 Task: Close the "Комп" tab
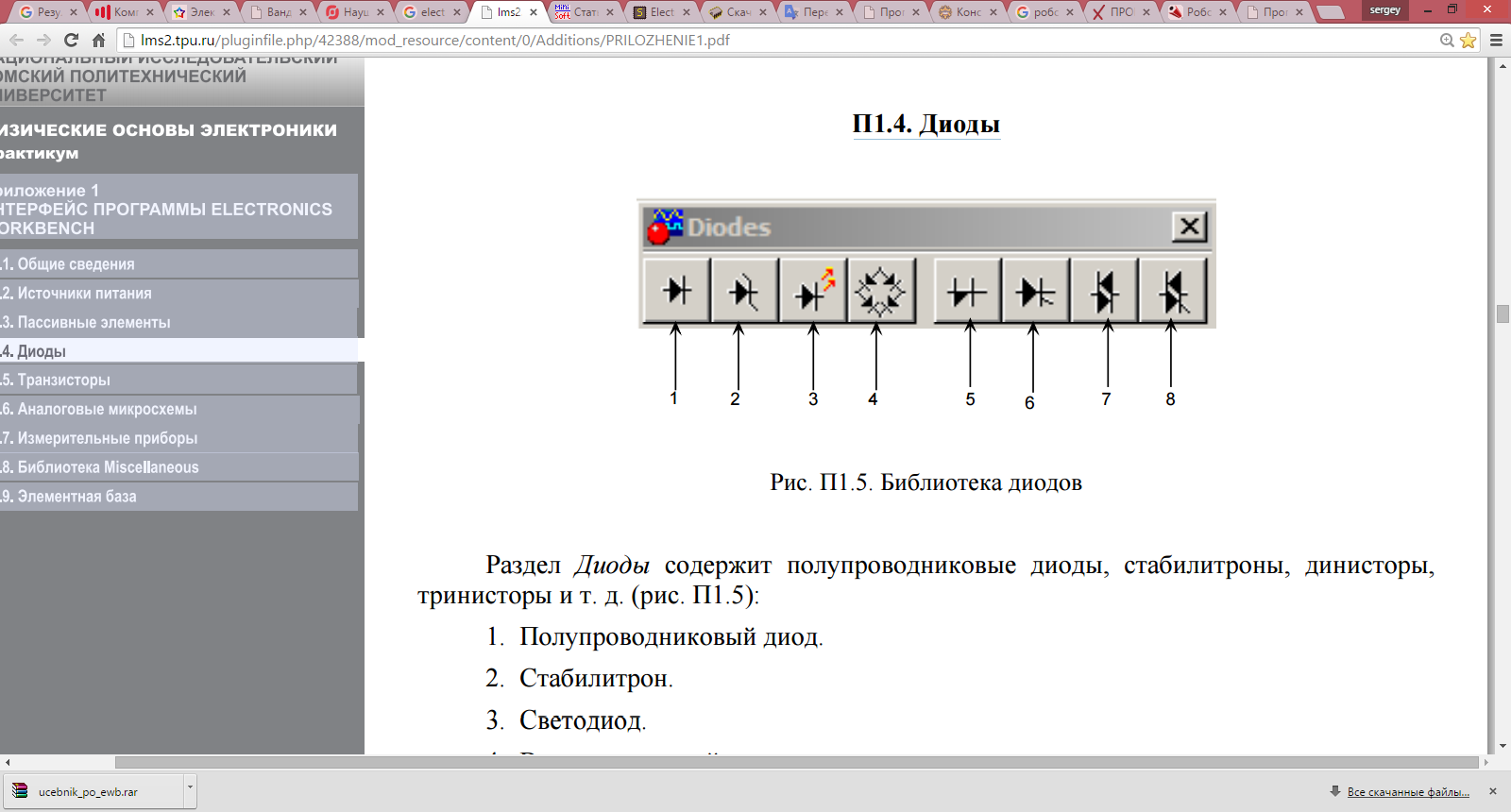[x=150, y=12]
